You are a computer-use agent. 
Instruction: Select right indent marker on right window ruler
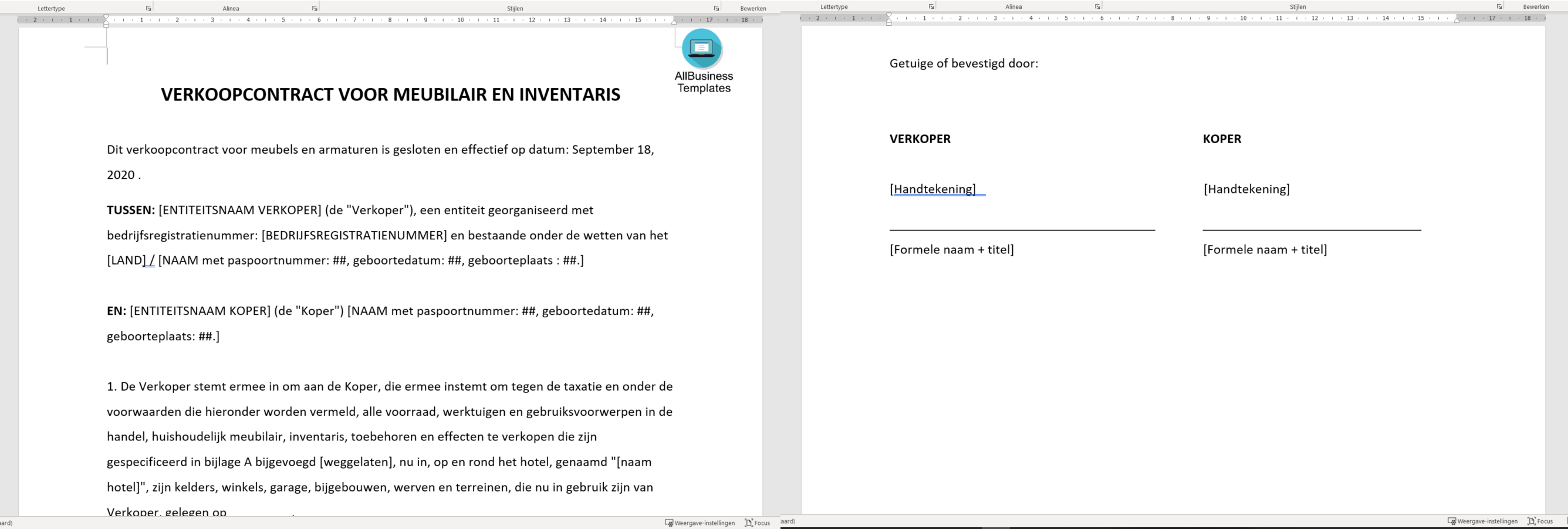(1457, 20)
